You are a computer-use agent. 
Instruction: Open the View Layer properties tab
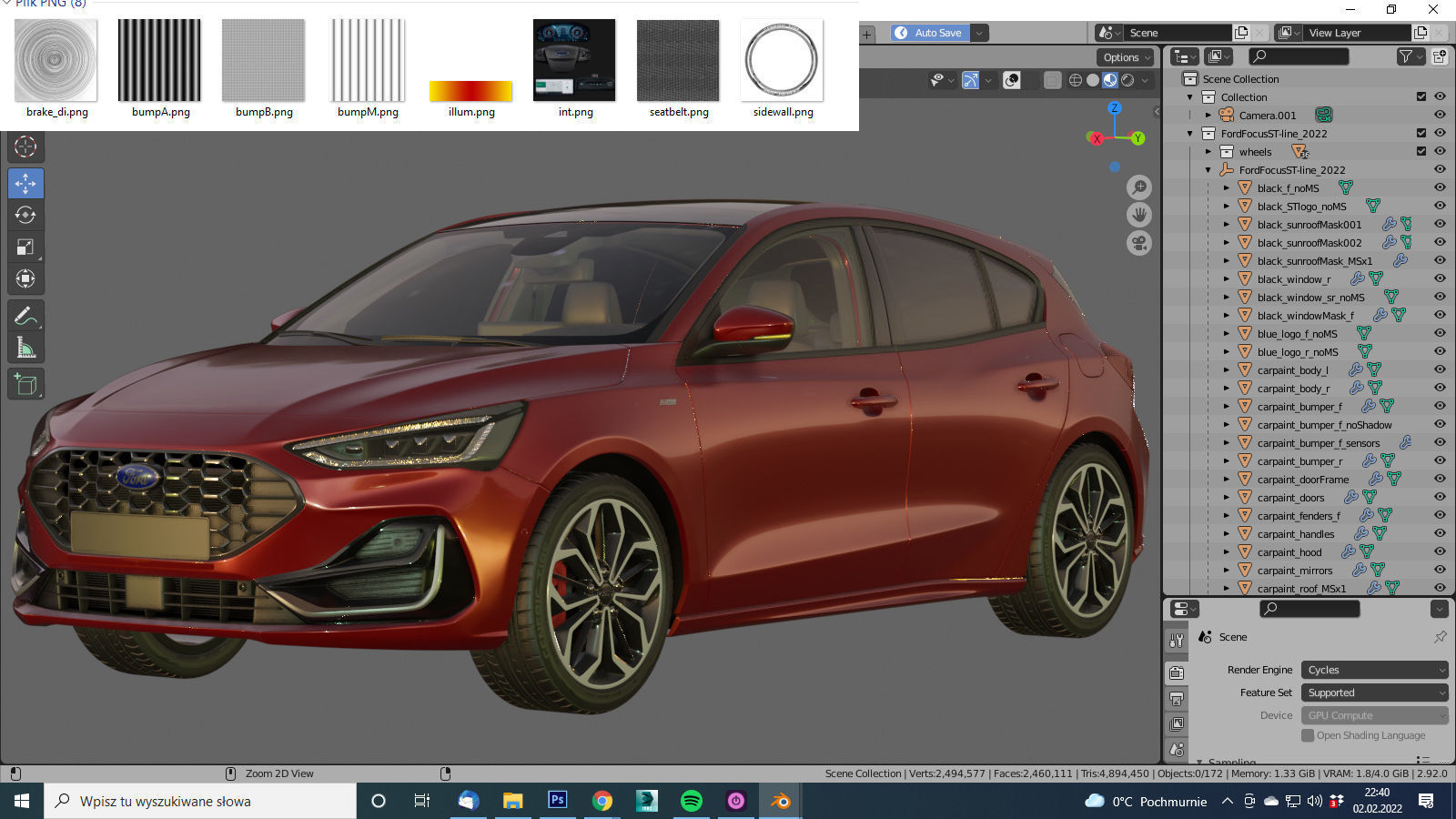[x=1177, y=724]
